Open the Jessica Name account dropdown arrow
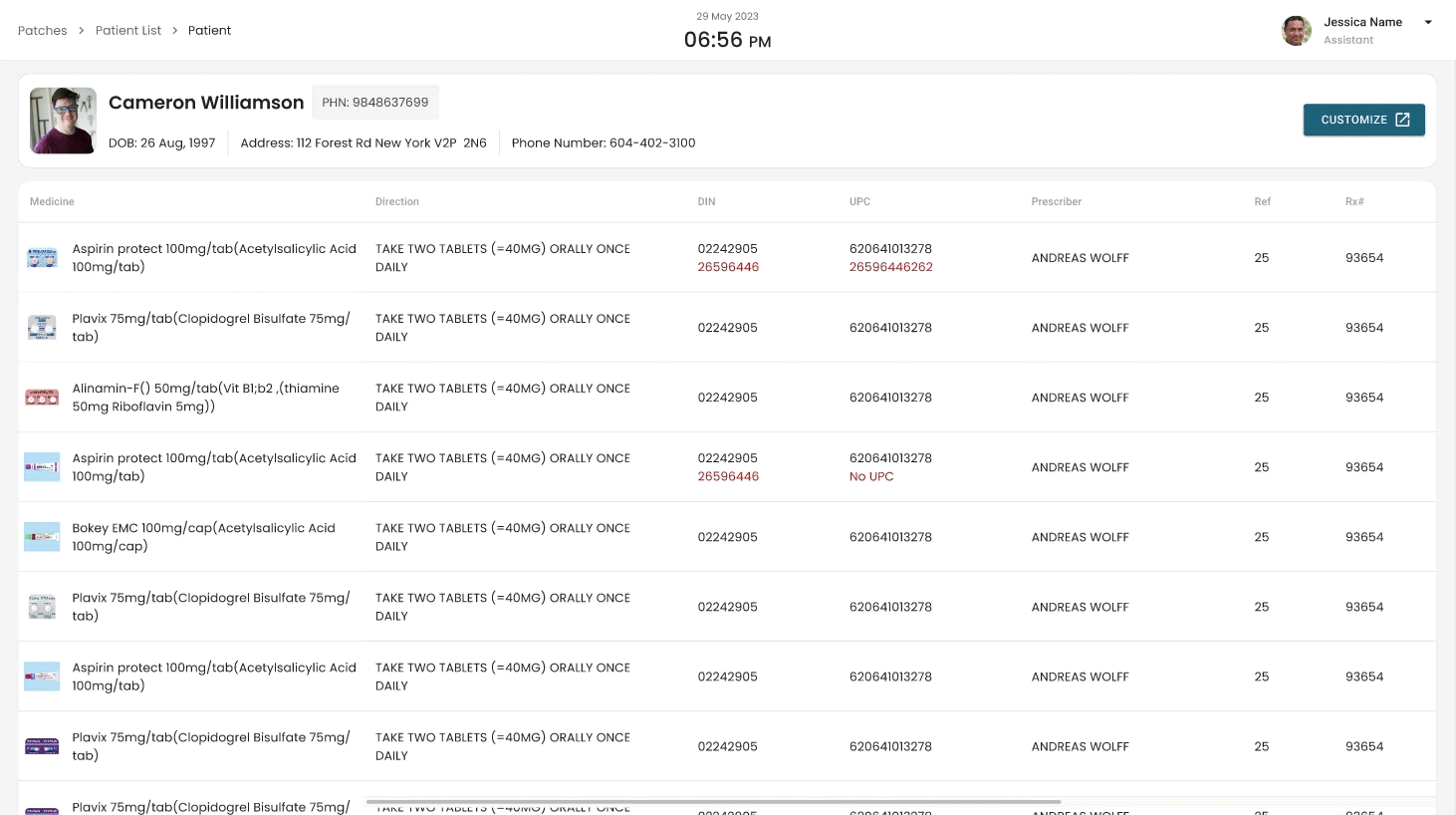The height and width of the screenshot is (815, 1456). click(1428, 22)
